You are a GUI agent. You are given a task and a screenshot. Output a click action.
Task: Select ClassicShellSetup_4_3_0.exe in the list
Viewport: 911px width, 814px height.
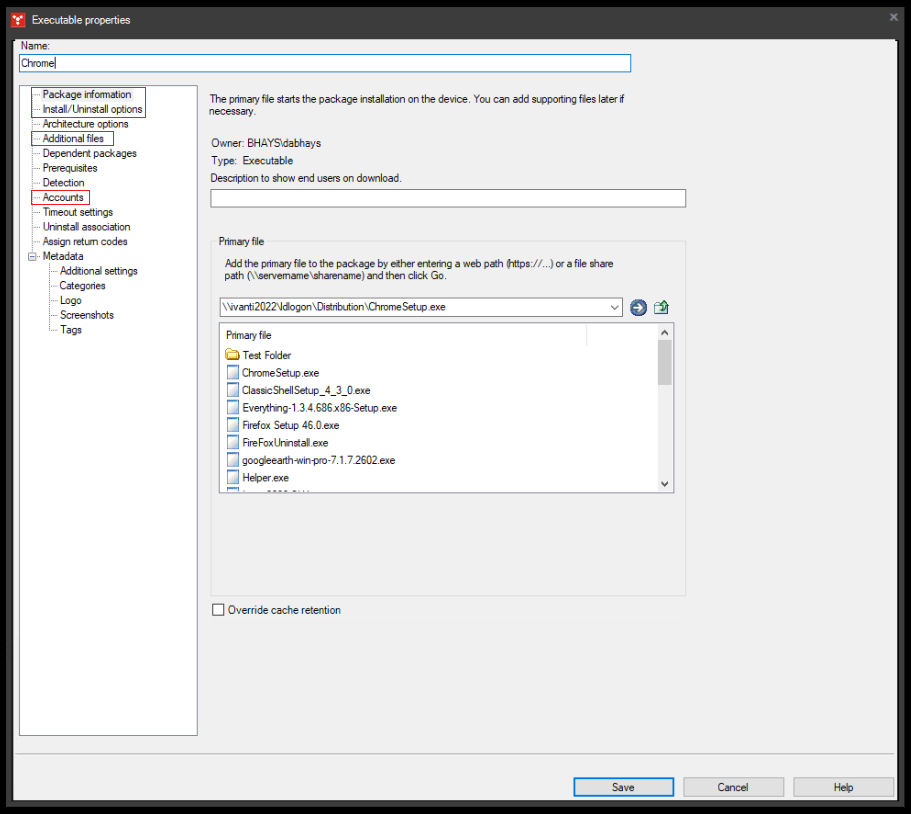coord(306,390)
